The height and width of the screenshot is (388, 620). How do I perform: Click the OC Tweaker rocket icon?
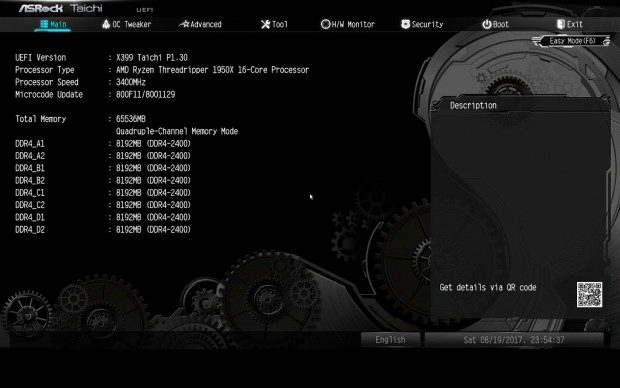click(x=106, y=24)
